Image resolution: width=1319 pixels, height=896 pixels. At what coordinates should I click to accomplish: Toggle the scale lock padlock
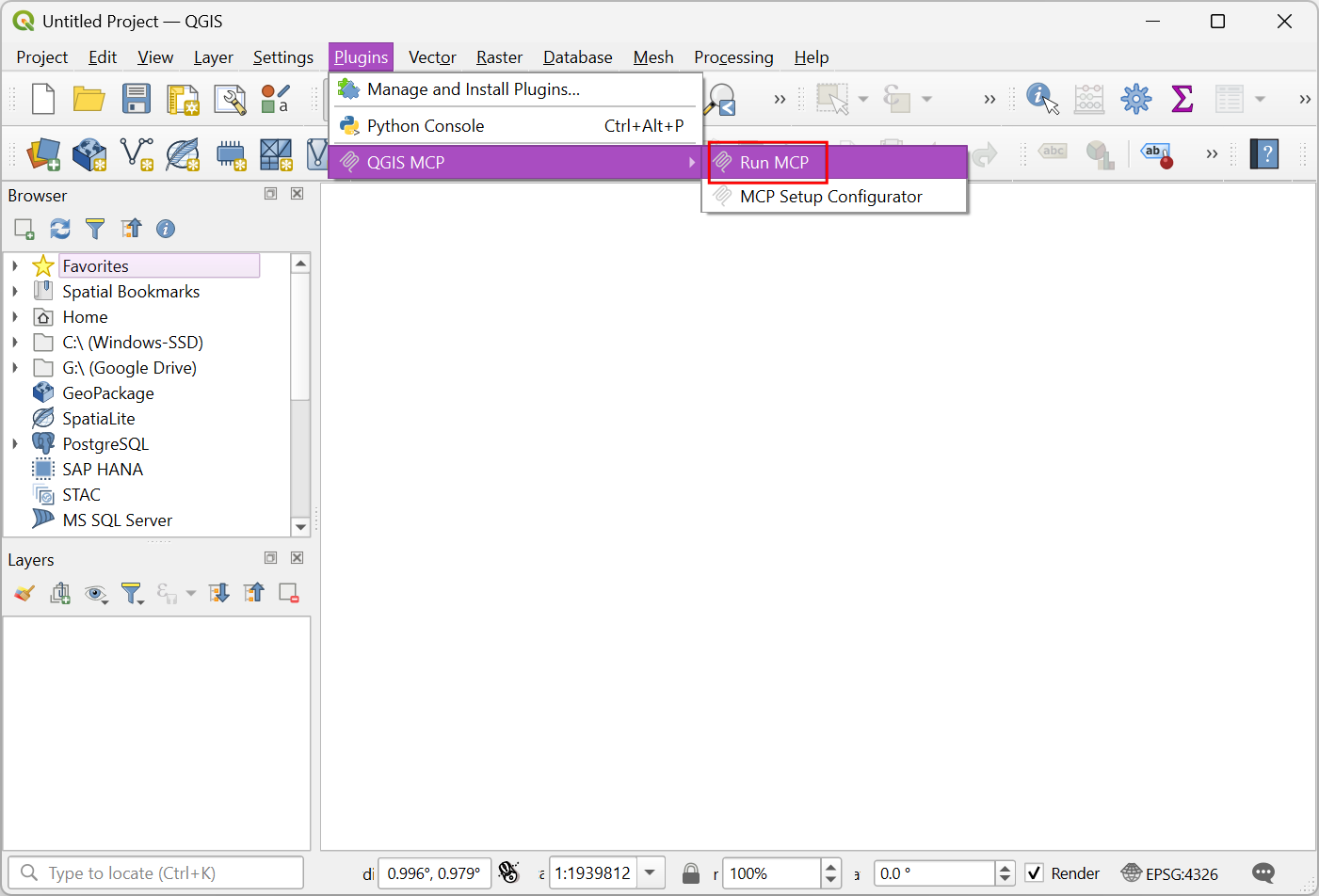691,873
